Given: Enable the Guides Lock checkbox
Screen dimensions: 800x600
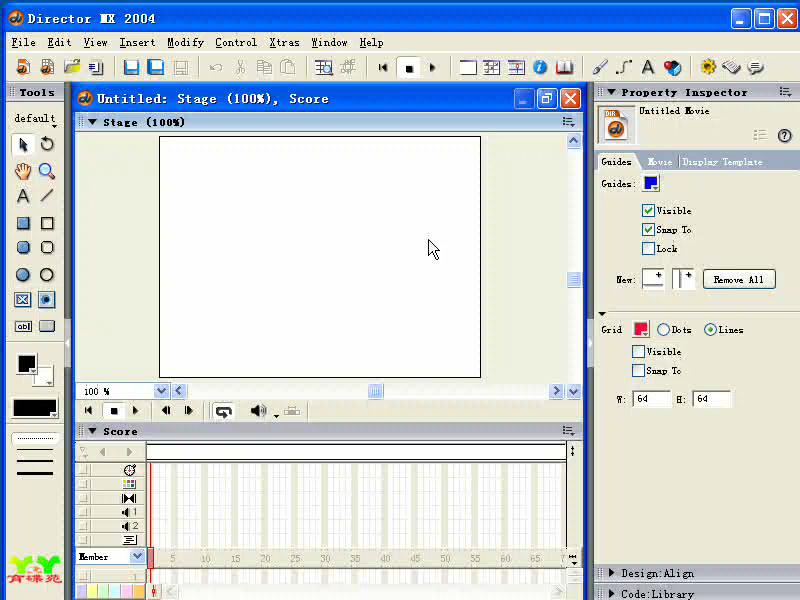Looking at the screenshot, I should pos(648,248).
